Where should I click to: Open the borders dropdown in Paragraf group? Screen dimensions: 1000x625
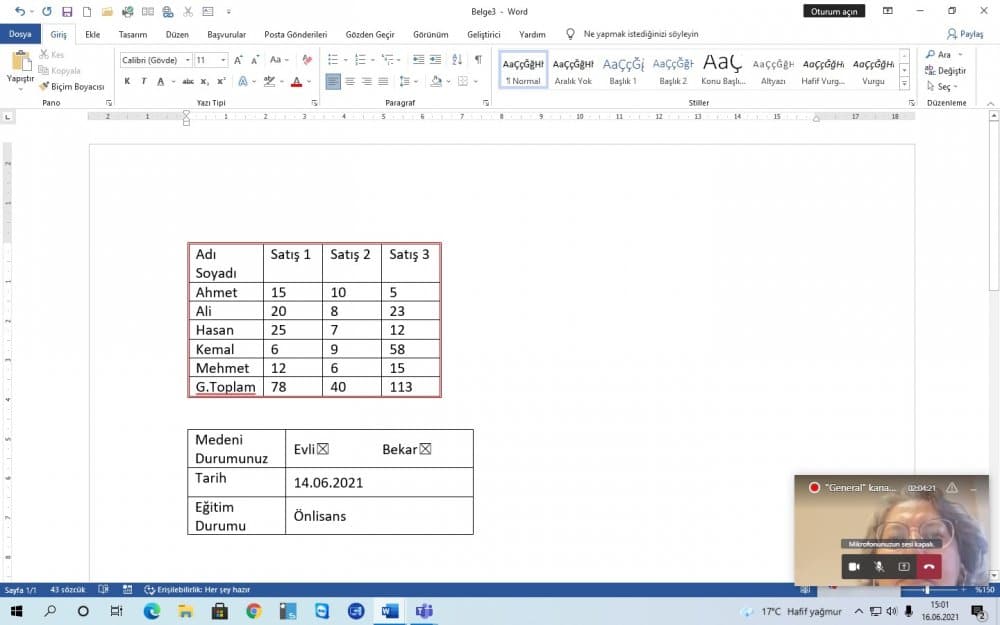467,81
